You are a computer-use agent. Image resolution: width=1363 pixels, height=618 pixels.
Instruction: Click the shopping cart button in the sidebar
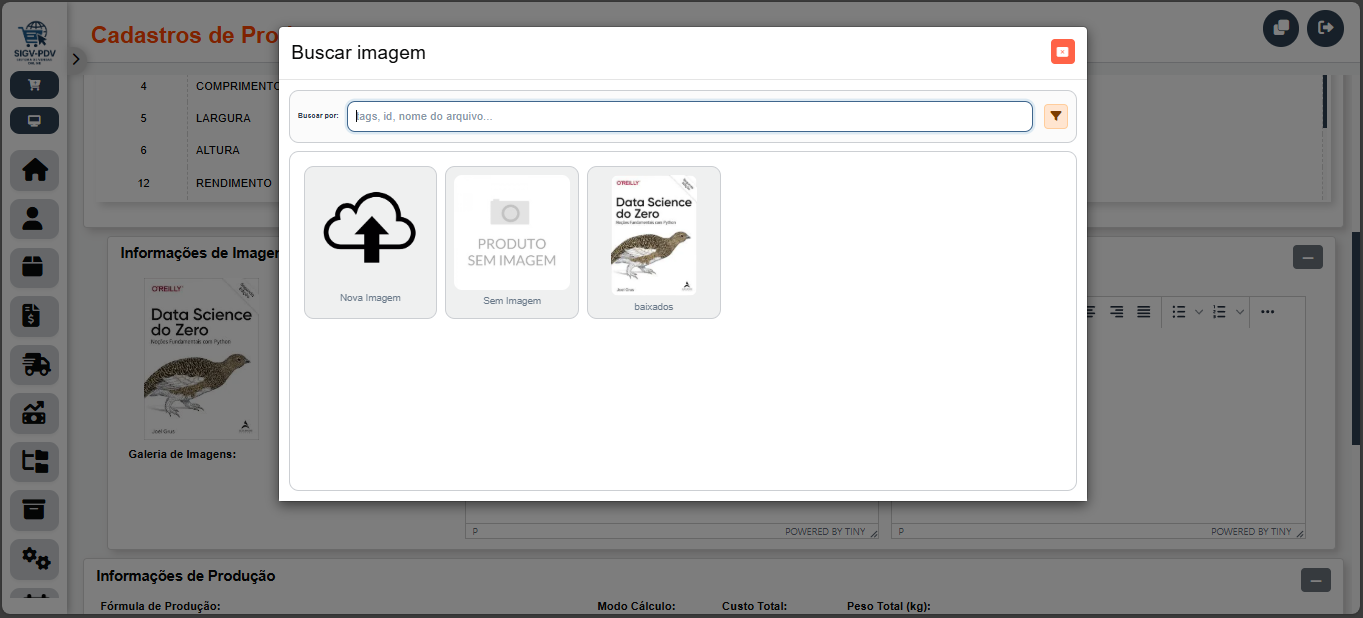pos(35,85)
